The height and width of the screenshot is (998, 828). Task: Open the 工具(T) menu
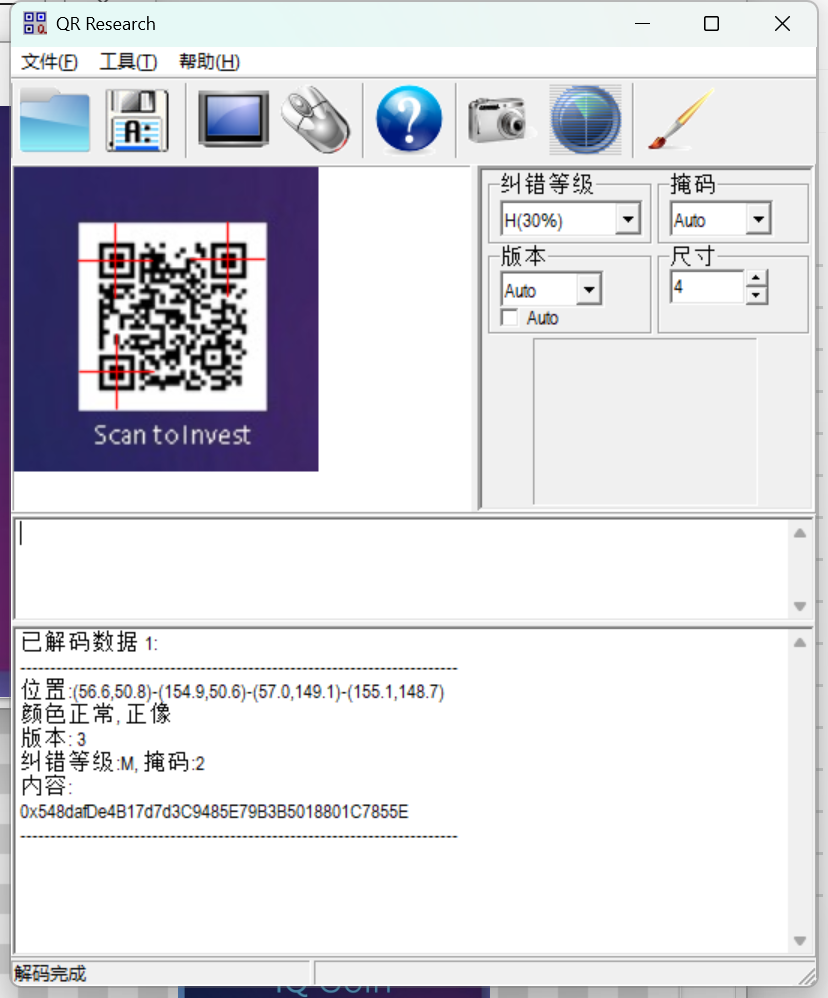(128, 62)
